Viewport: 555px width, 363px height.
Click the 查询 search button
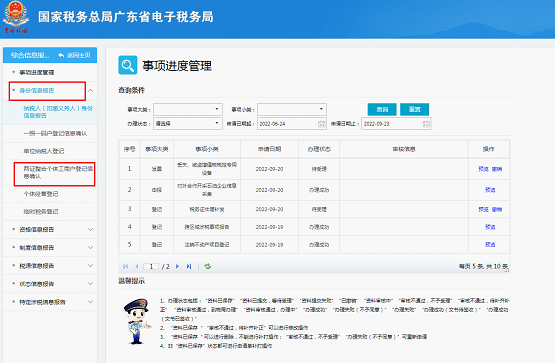point(382,109)
